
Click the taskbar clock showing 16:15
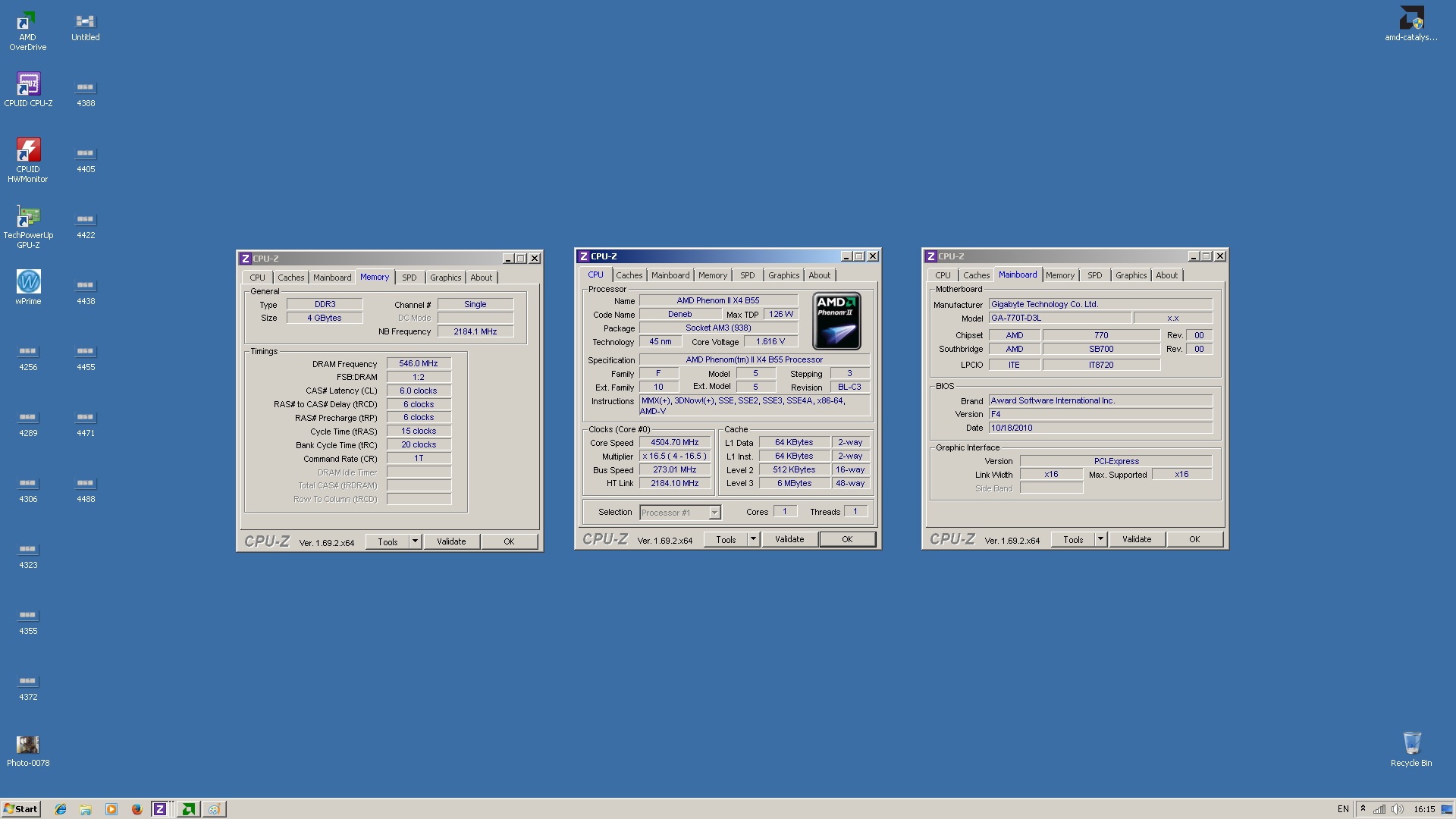click(x=1424, y=809)
